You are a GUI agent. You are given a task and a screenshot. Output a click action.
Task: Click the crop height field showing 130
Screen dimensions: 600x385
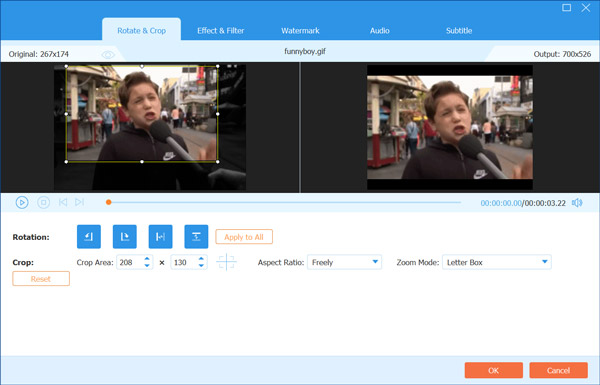[x=184, y=262]
